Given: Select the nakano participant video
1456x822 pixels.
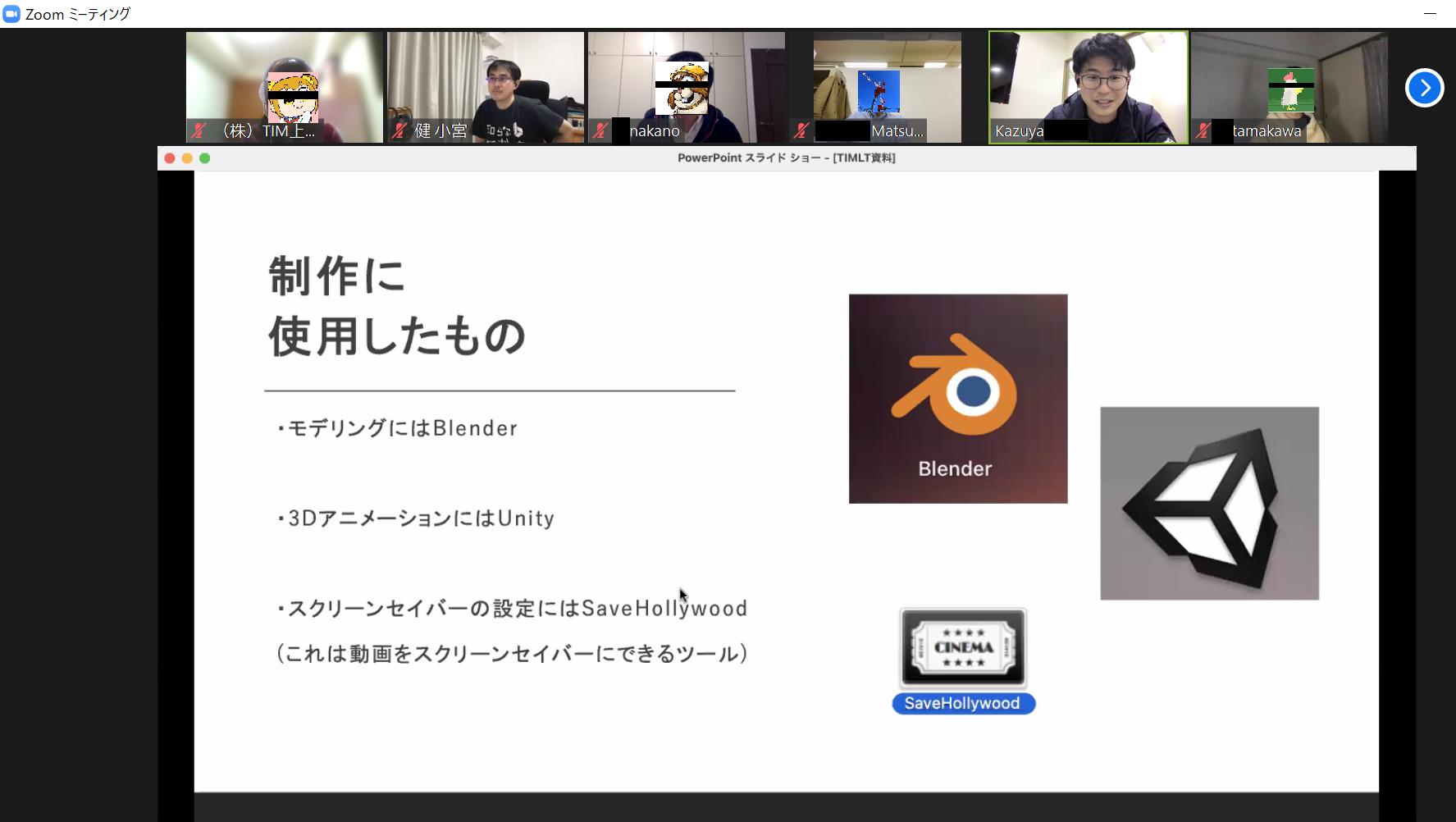Looking at the screenshot, I should point(687,88).
